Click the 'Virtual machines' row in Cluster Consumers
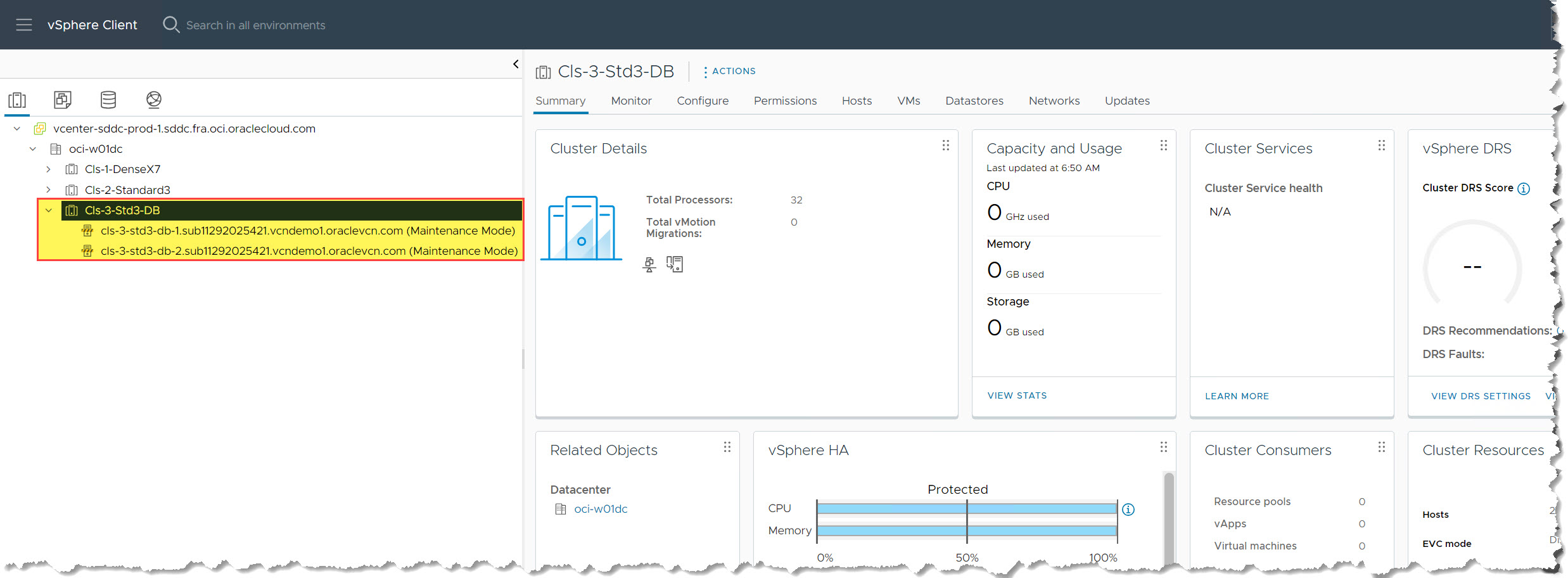Screen dimensions: 1568x578 pos(1289,546)
